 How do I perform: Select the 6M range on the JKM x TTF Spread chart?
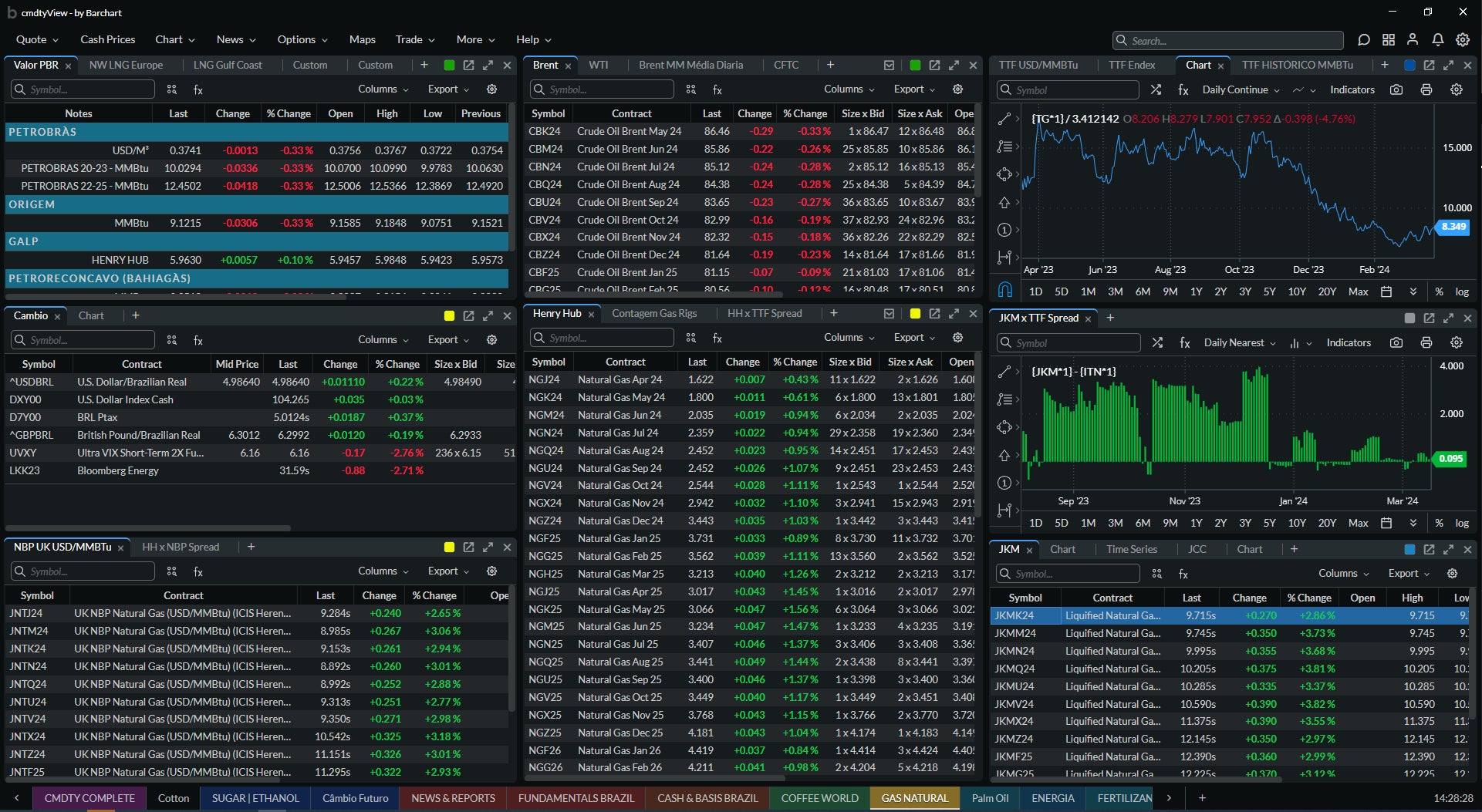coord(1143,523)
